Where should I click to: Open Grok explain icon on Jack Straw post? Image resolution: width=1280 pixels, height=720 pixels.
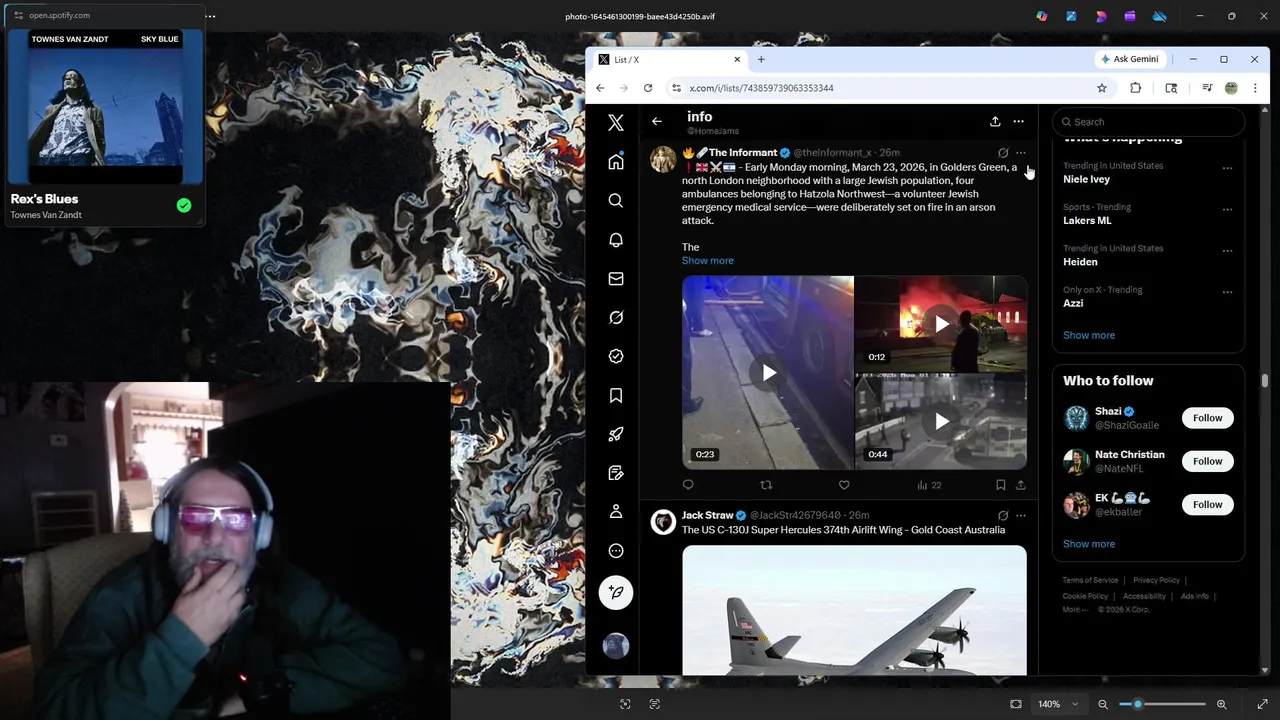tap(1003, 516)
